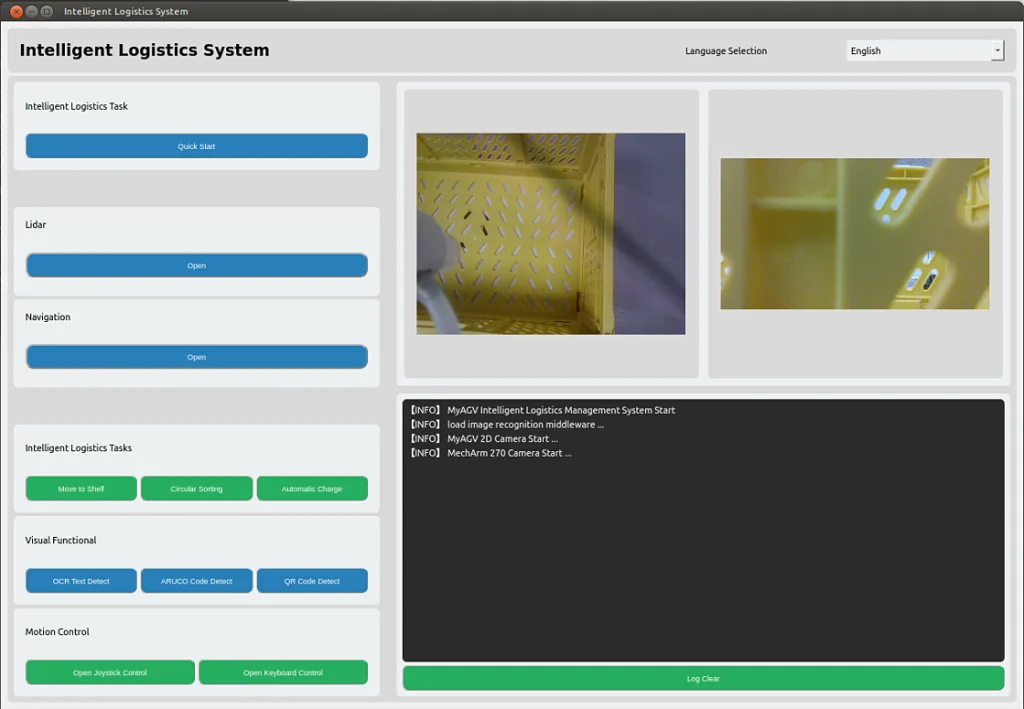Maximize the window using title bar button
Screen dimensions: 1024x709
47,11
